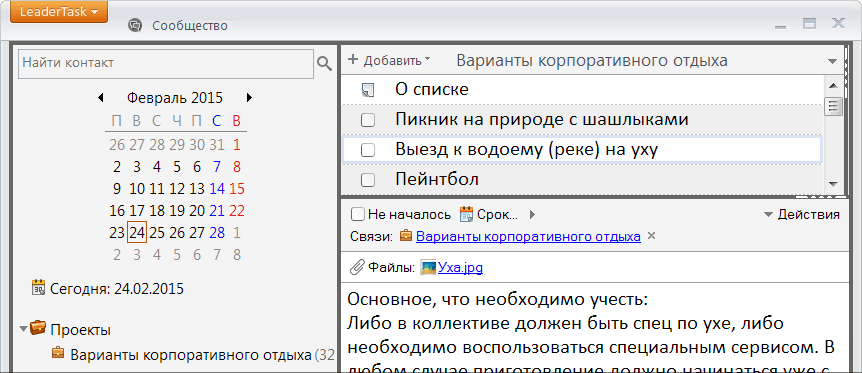Open the task list header dropdown arrow
This screenshot has height=373, width=862.
(833, 61)
